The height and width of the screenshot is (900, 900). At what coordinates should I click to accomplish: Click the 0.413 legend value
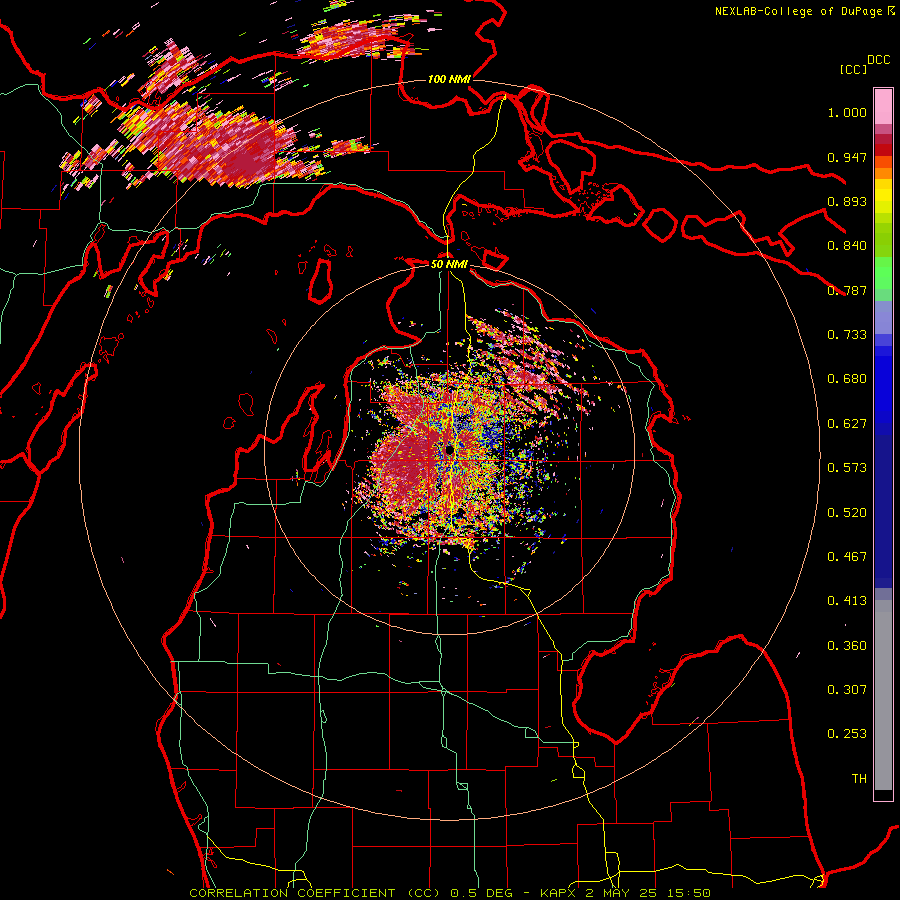click(x=847, y=601)
